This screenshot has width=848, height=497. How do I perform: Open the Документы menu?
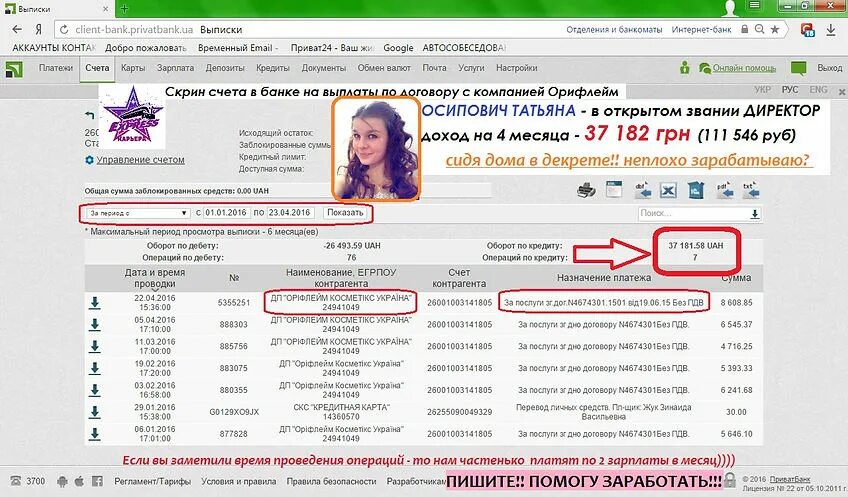coord(323,68)
